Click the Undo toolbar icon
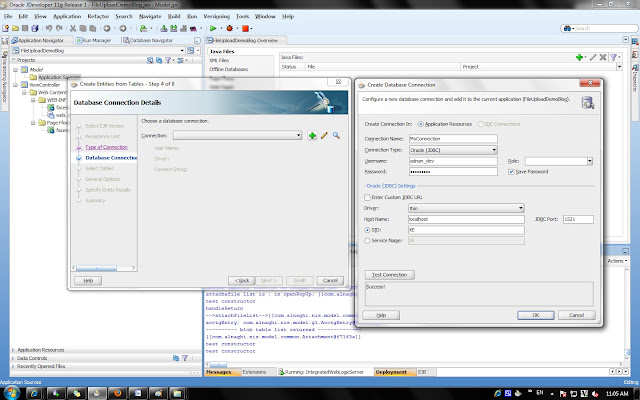Viewport: 640px width, 400px height. tap(49, 28)
